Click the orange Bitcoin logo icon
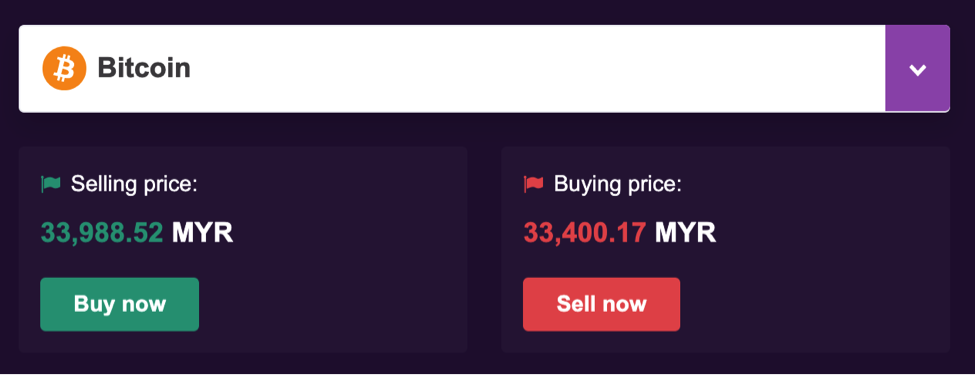This screenshot has width=975, height=375. (x=64, y=68)
